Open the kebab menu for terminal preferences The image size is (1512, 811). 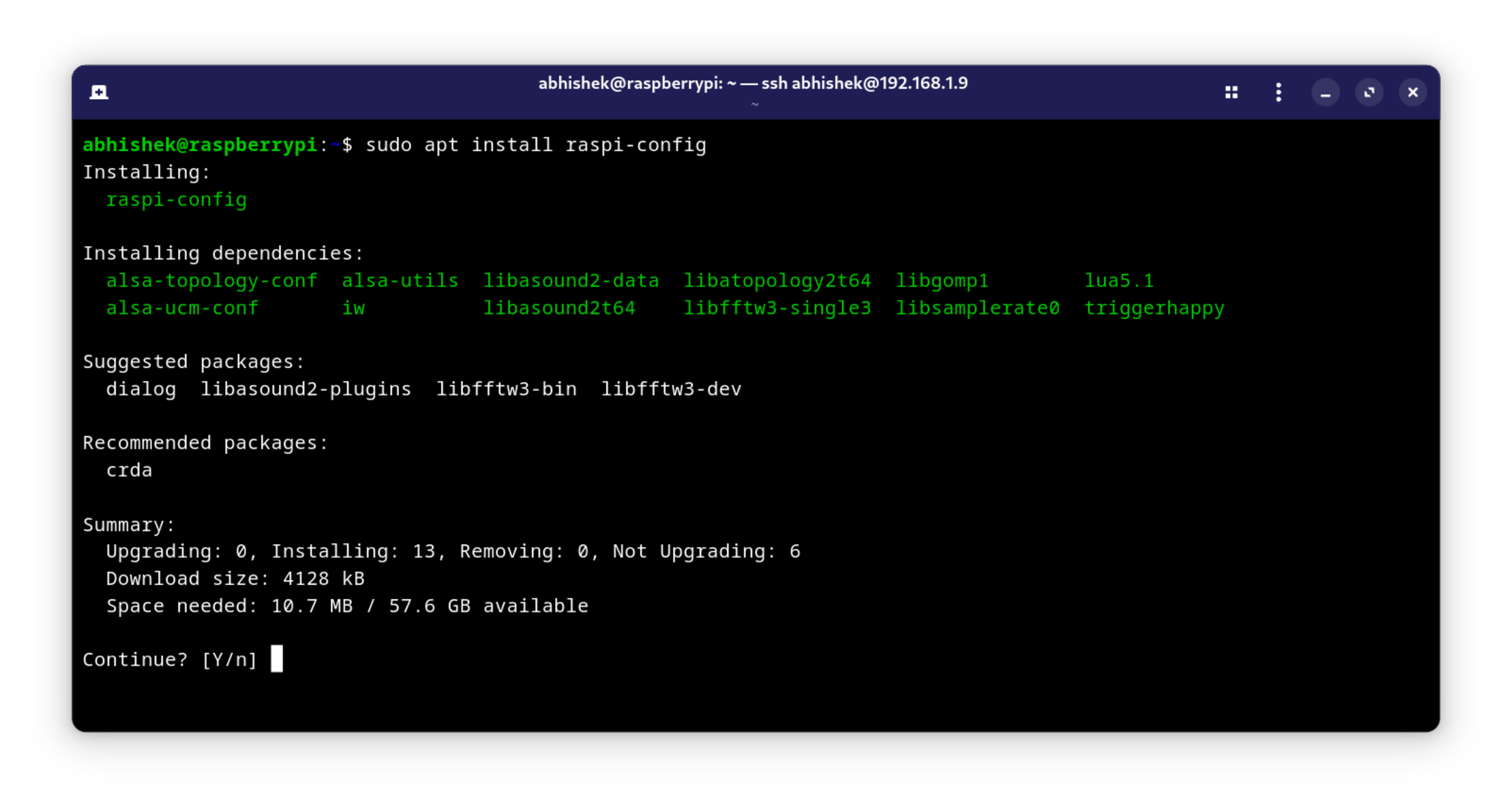pos(1278,91)
